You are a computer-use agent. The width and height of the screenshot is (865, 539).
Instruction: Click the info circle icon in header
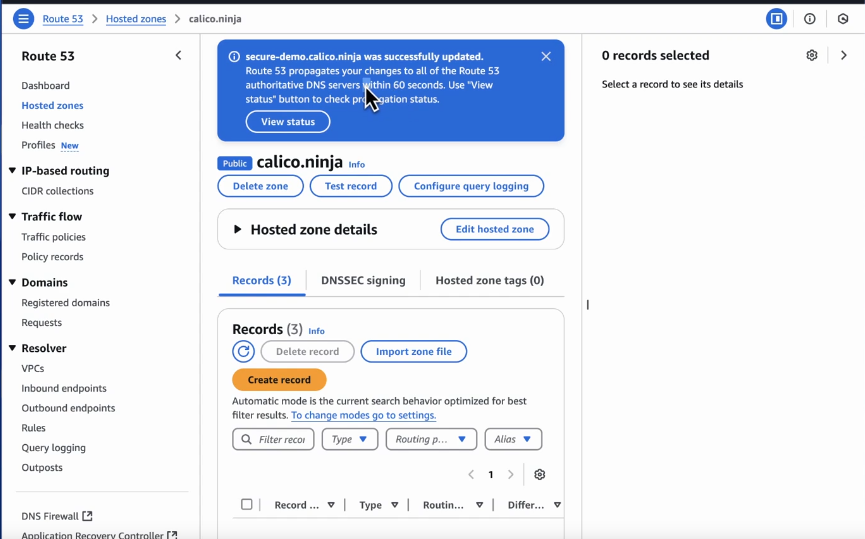pos(810,19)
